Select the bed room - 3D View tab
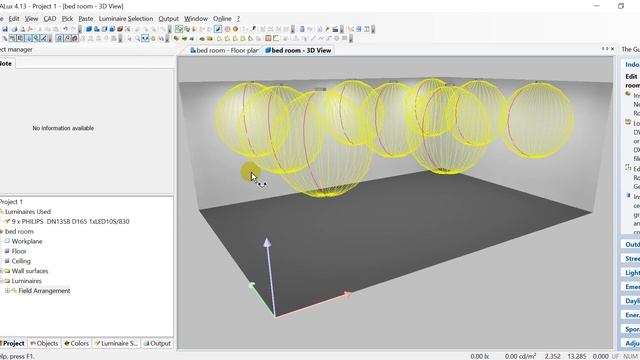This screenshot has width=640, height=360. 298,50
